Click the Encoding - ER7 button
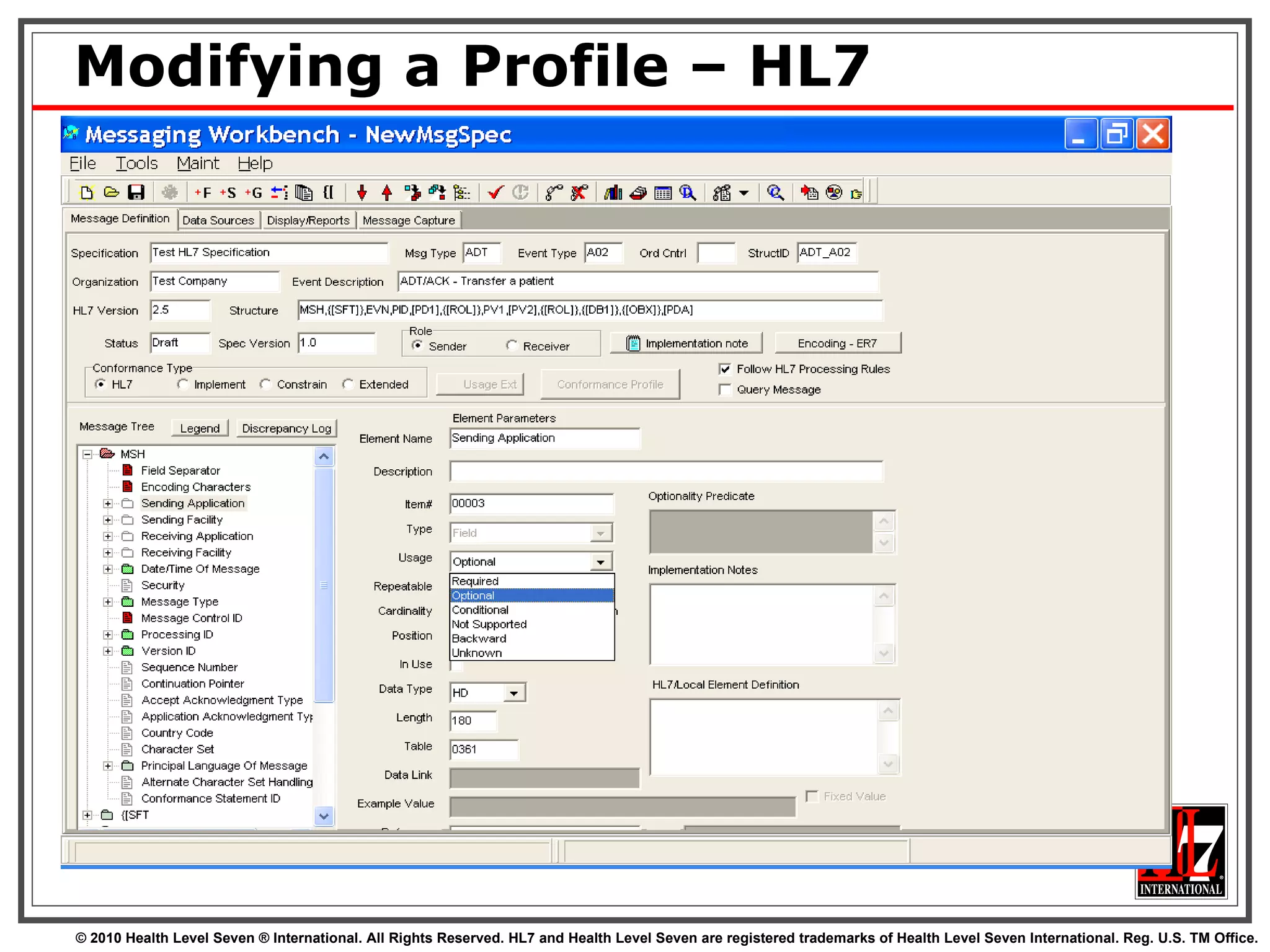Viewport: 1270px width, 952px height. click(x=837, y=343)
